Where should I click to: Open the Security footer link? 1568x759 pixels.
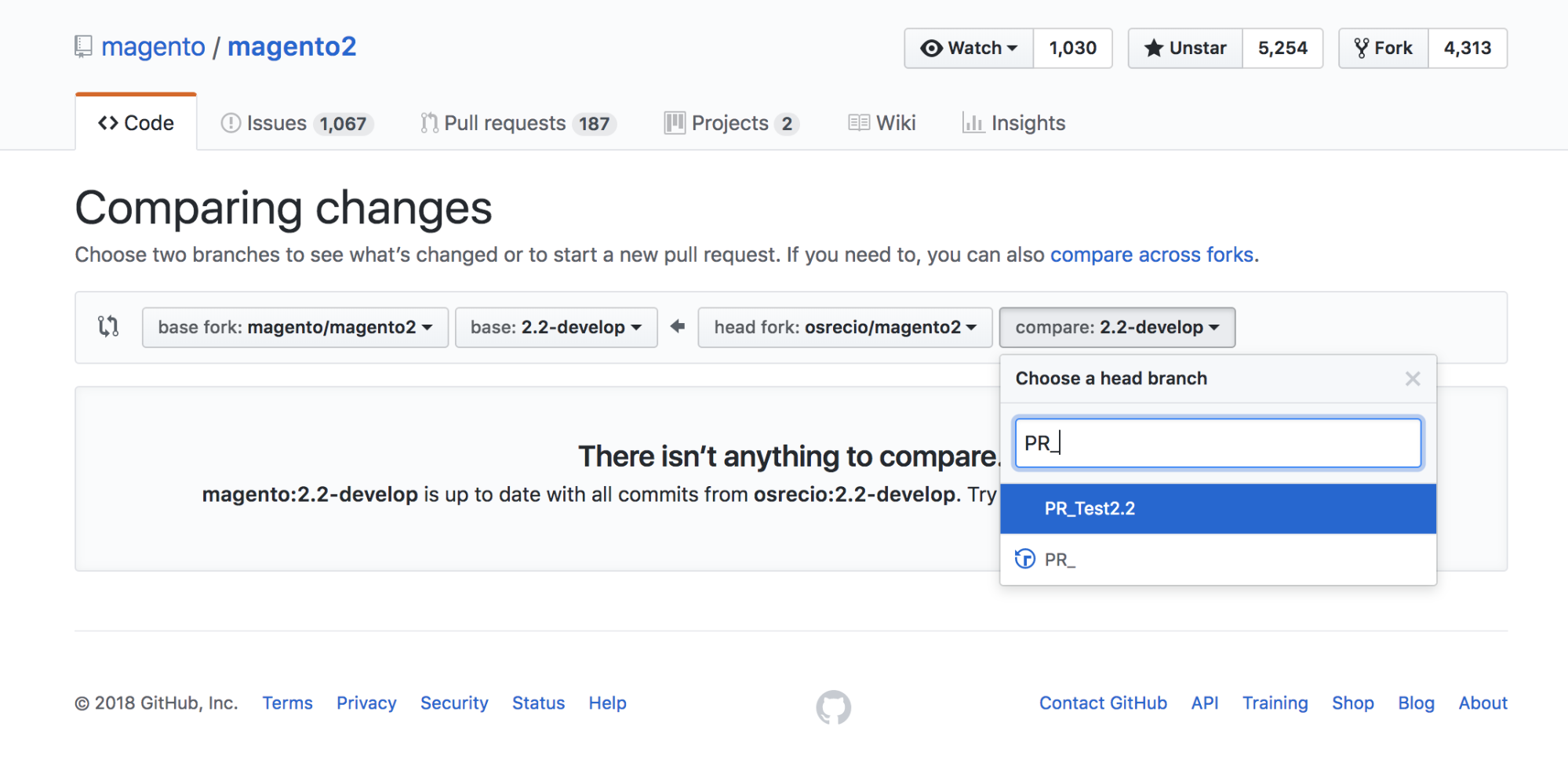click(x=454, y=703)
